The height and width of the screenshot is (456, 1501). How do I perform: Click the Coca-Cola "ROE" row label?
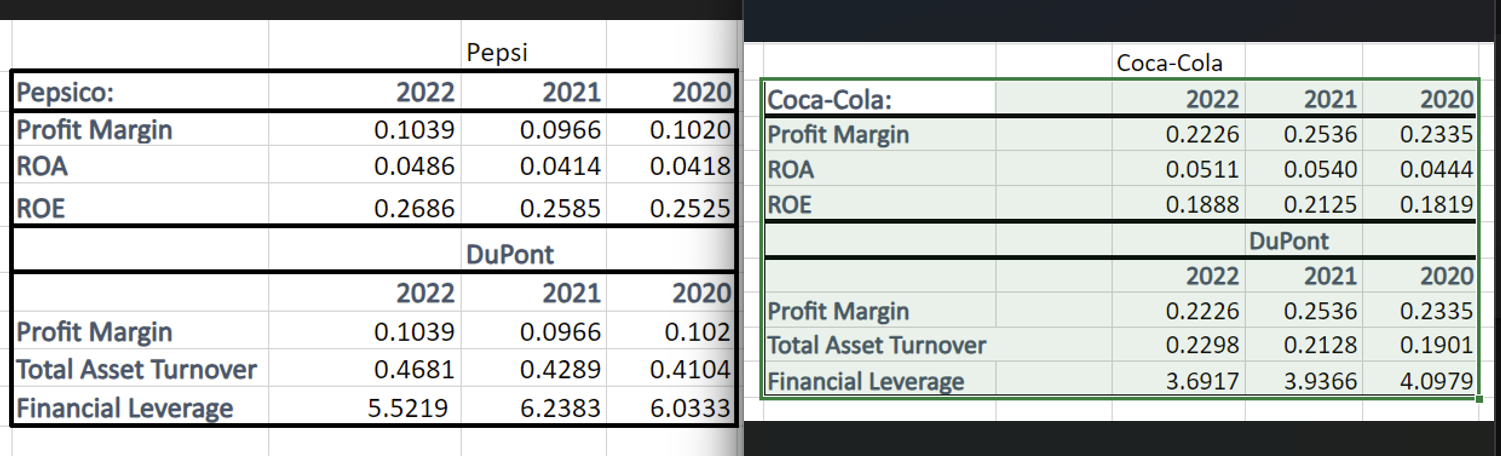pyautogui.click(x=790, y=205)
